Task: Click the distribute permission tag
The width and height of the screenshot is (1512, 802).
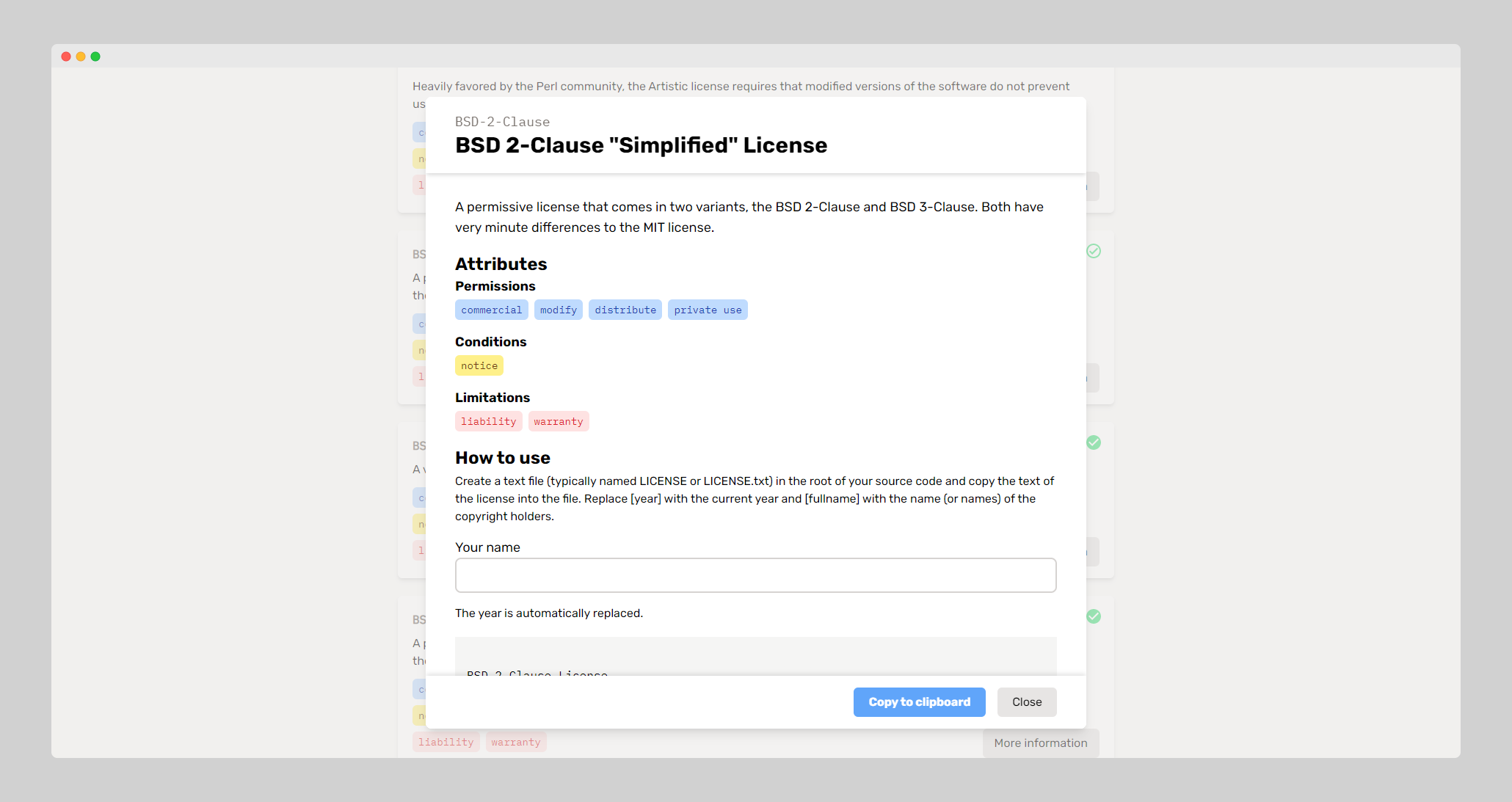Action: tap(625, 310)
